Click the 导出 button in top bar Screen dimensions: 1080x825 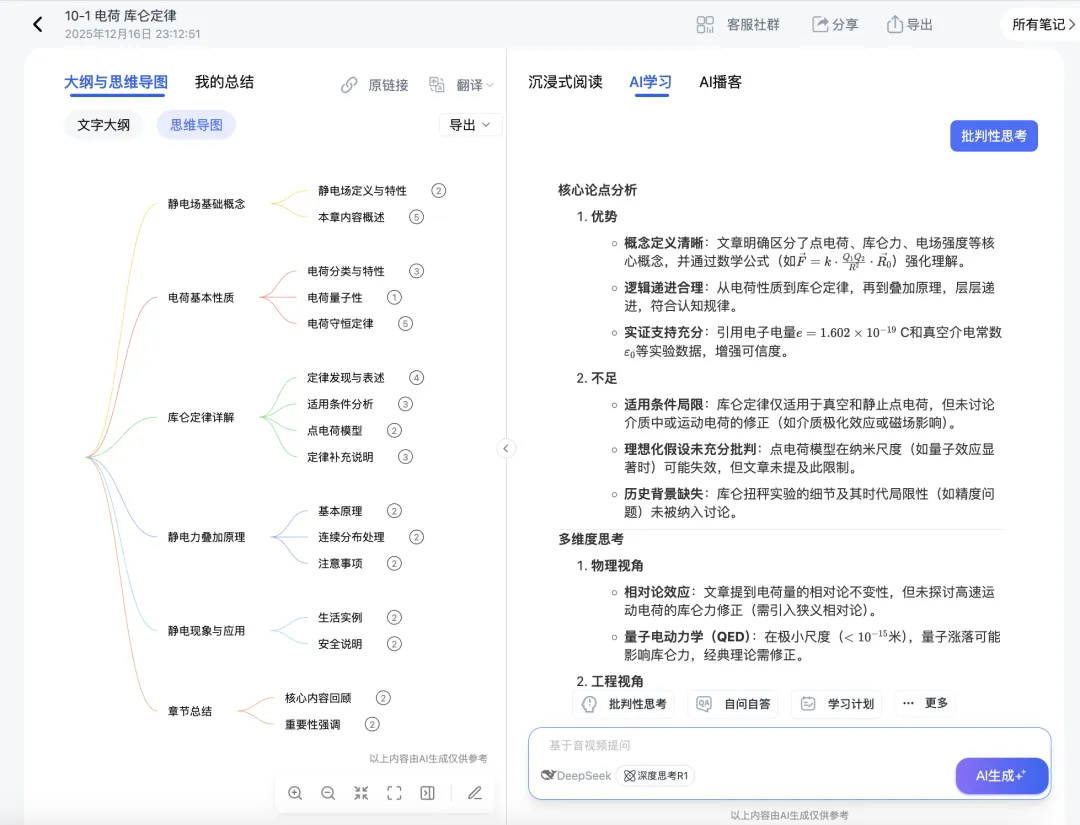pos(909,25)
